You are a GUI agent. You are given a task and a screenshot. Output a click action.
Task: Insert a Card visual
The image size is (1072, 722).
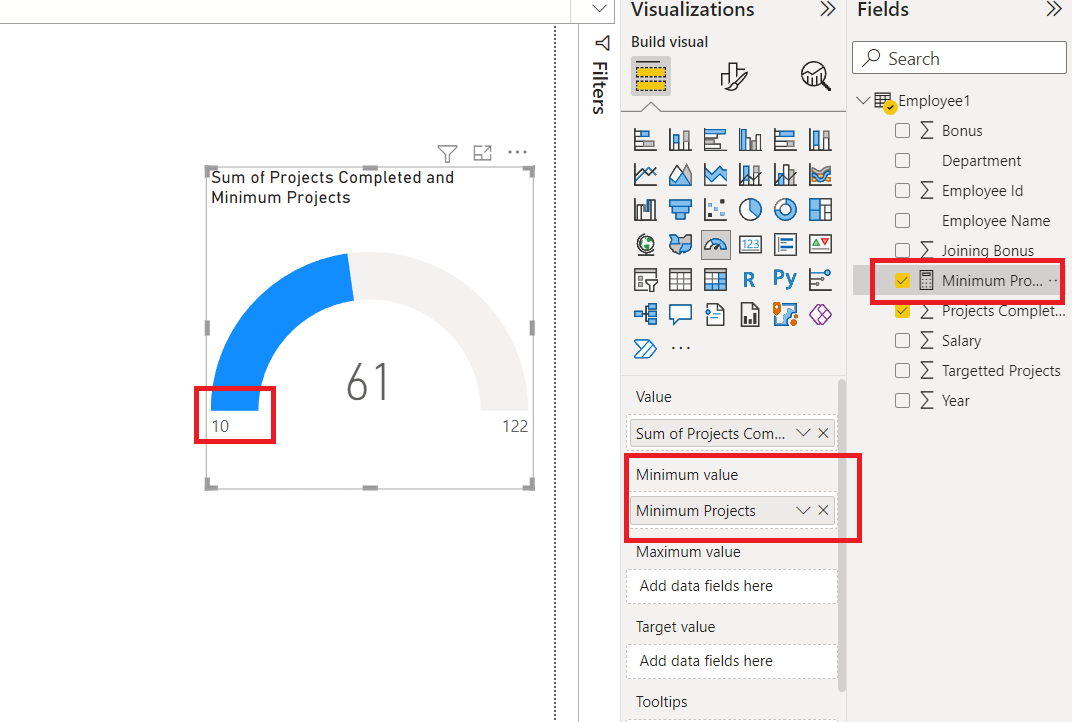(x=750, y=244)
